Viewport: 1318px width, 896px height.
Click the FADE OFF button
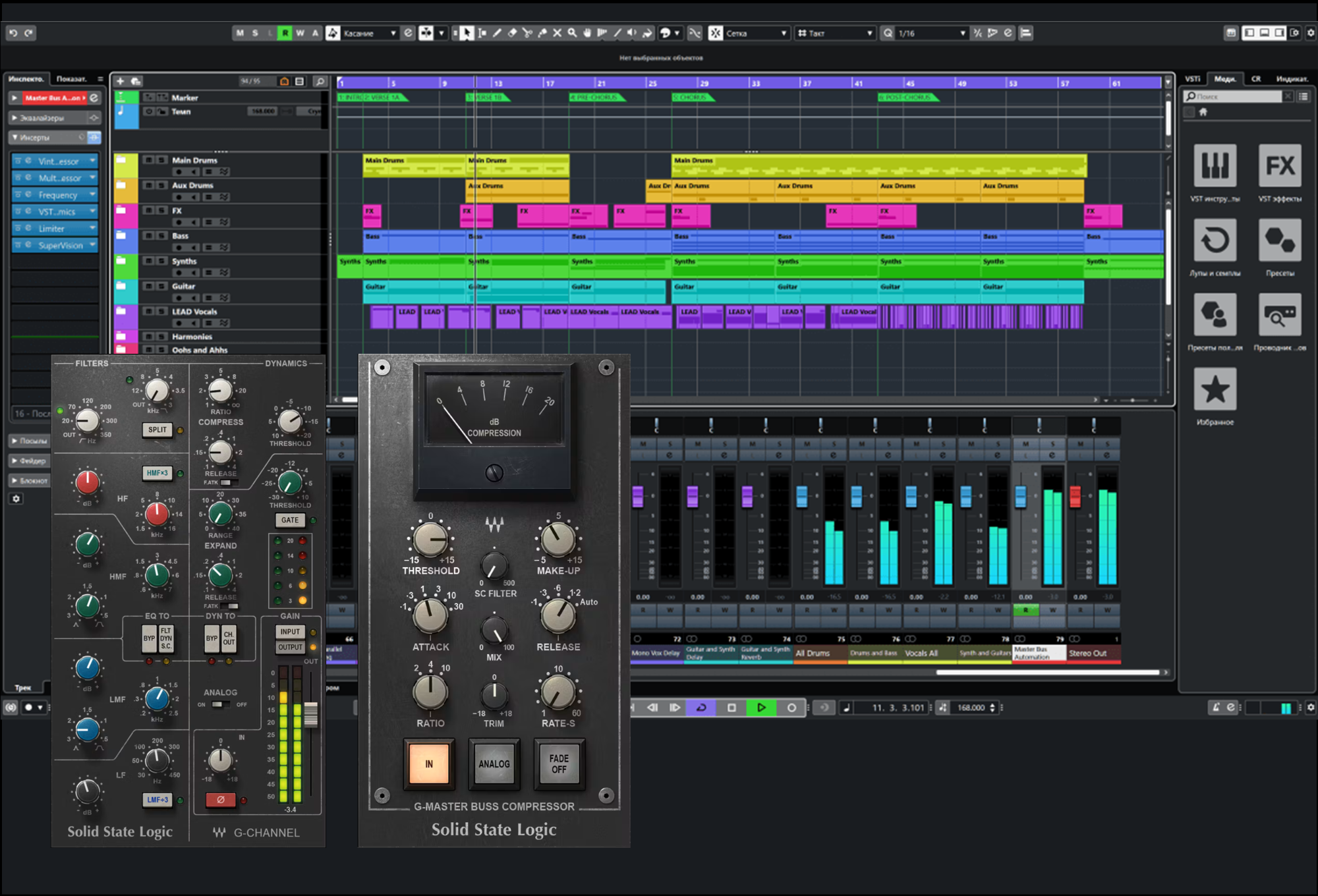[558, 764]
